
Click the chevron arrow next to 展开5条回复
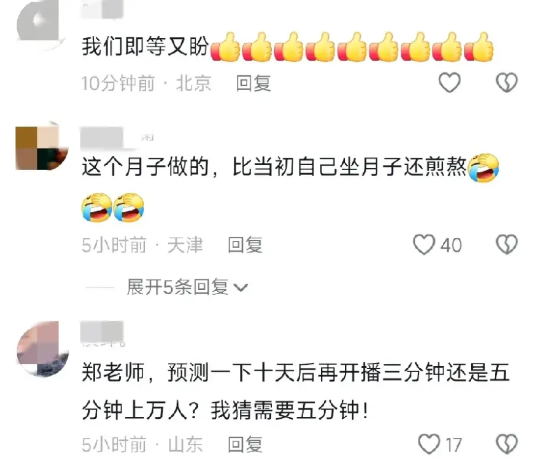[x=241, y=288]
